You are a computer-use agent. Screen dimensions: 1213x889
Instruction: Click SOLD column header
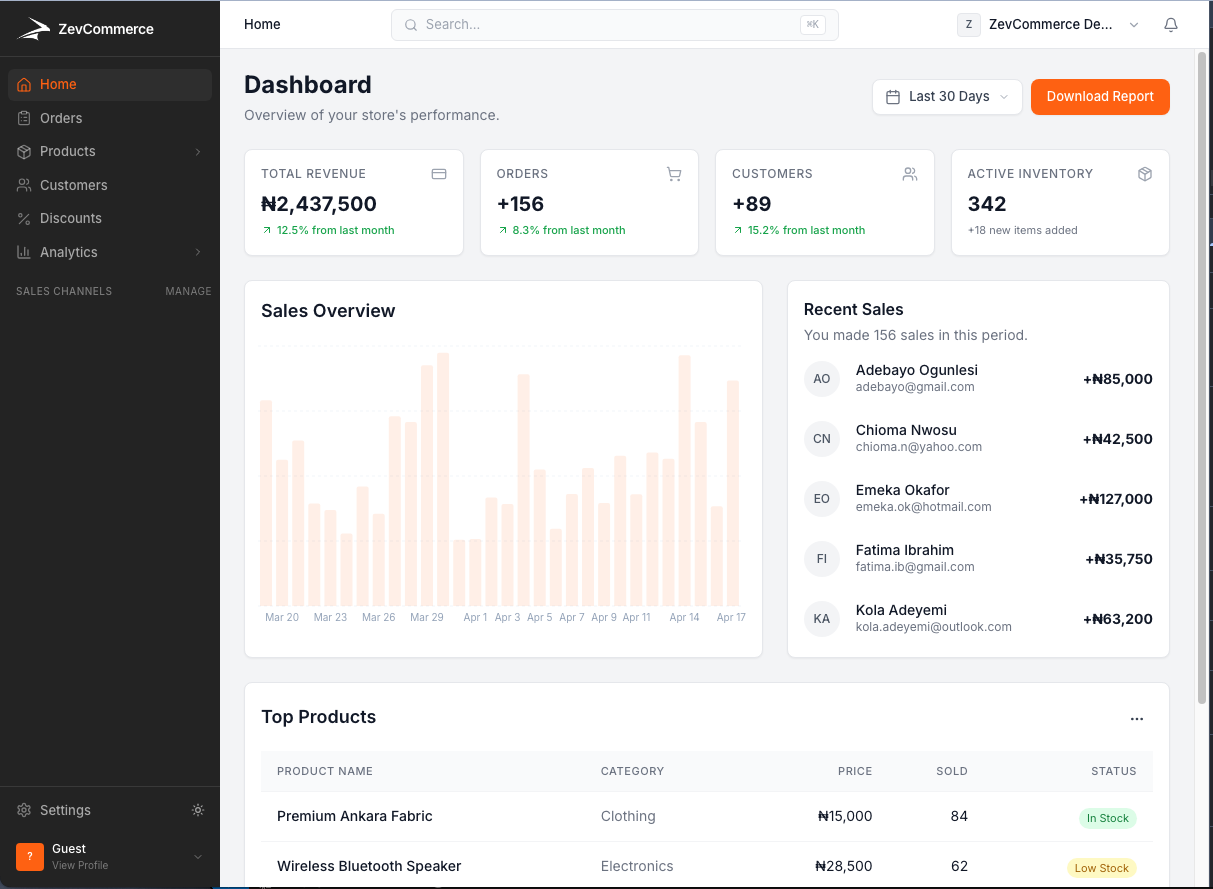(952, 772)
